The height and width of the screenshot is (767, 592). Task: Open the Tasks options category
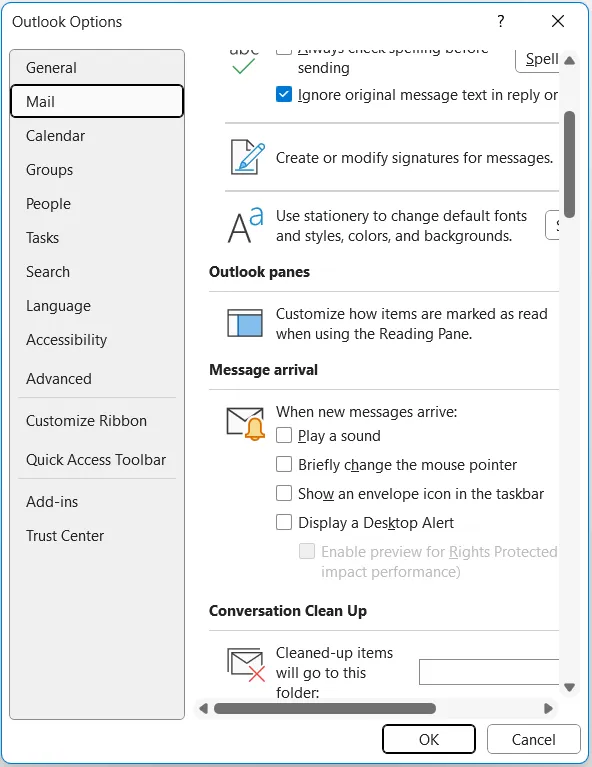[x=97, y=238]
